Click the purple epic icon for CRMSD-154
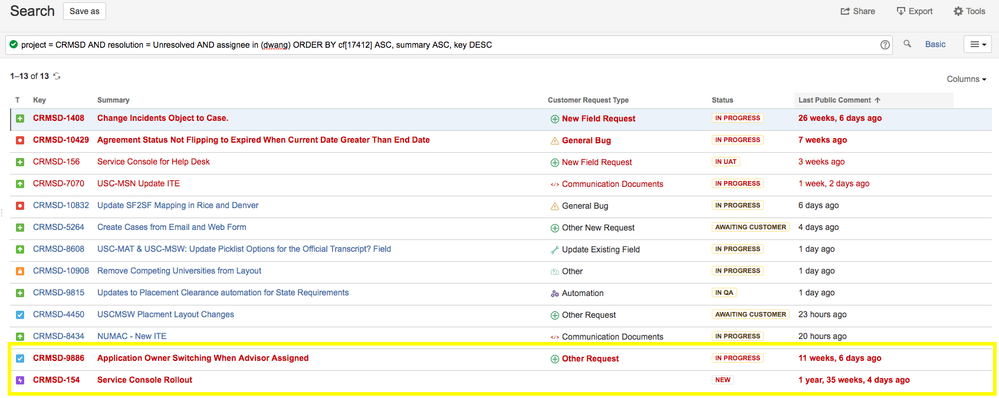Viewport: 999px width, 398px height. 20,380
